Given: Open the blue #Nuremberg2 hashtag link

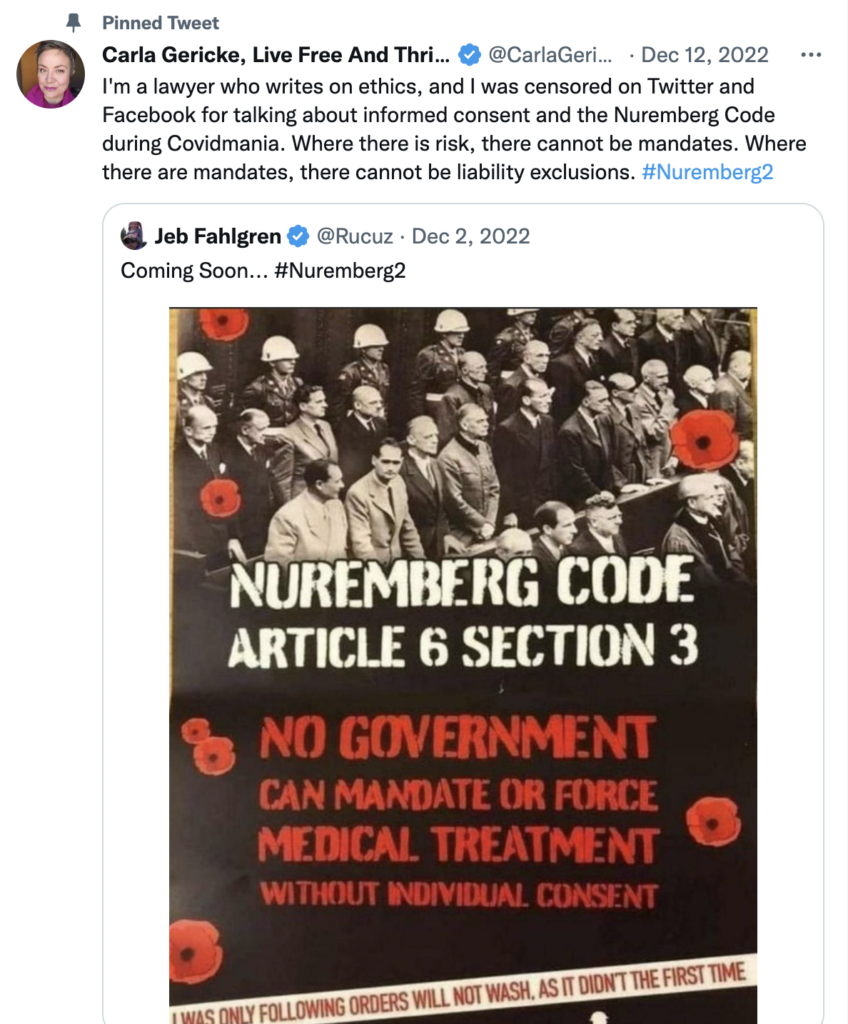Looking at the screenshot, I should [707, 172].
